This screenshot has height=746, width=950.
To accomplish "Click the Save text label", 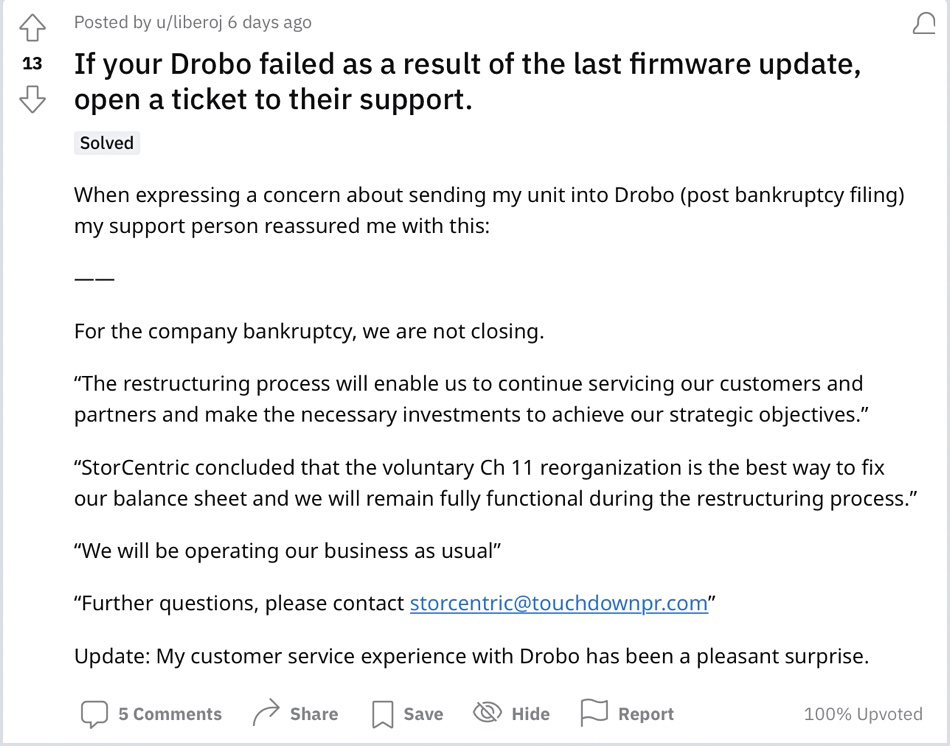I will pyautogui.click(x=424, y=714).
